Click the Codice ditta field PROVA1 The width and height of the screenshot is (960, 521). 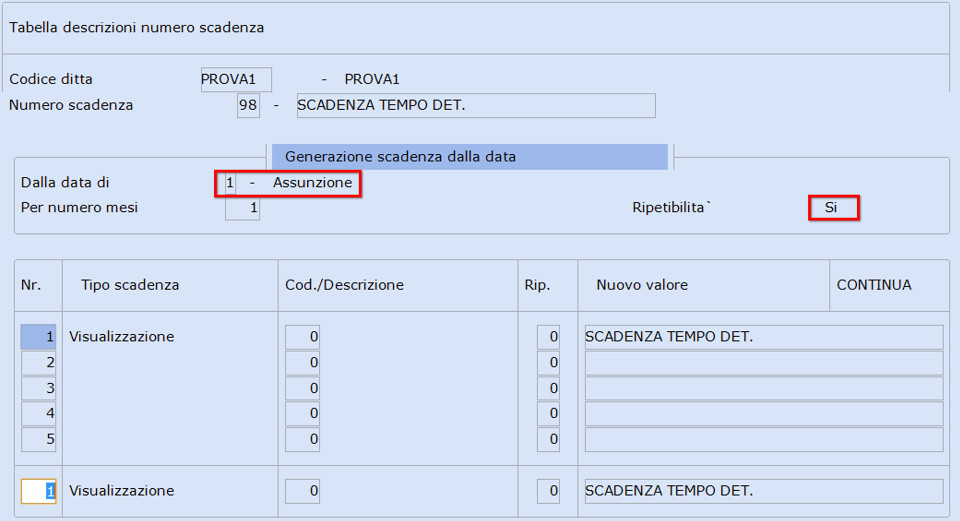[x=236, y=80]
